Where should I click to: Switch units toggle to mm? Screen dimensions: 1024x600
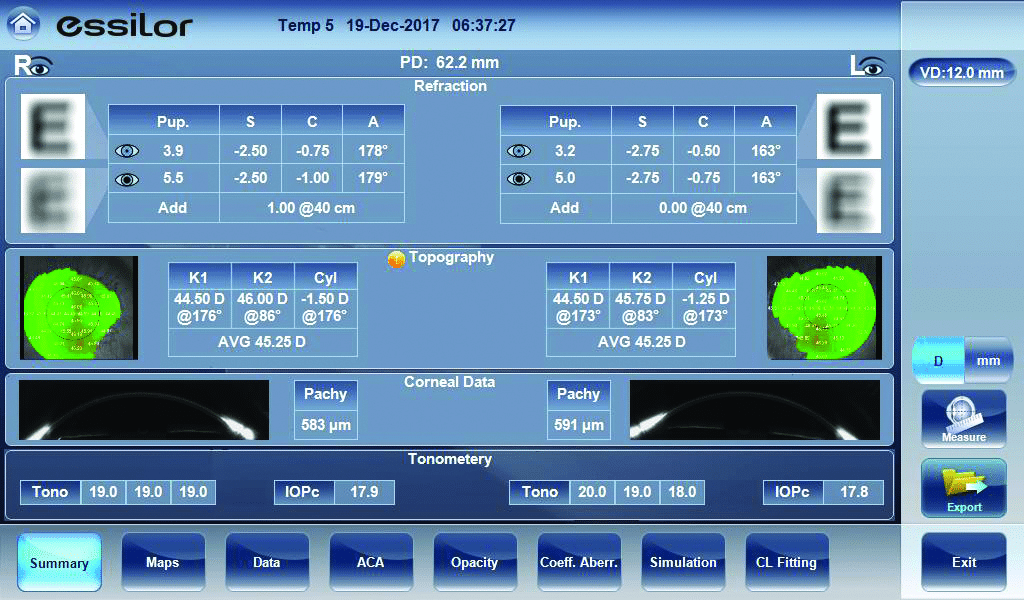pyautogui.click(x=988, y=360)
